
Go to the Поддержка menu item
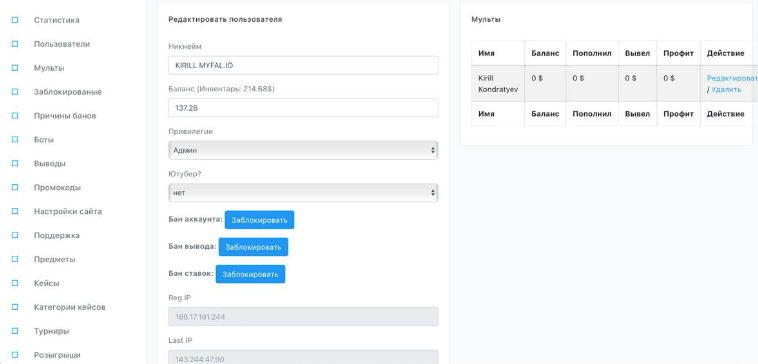(x=57, y=235)
